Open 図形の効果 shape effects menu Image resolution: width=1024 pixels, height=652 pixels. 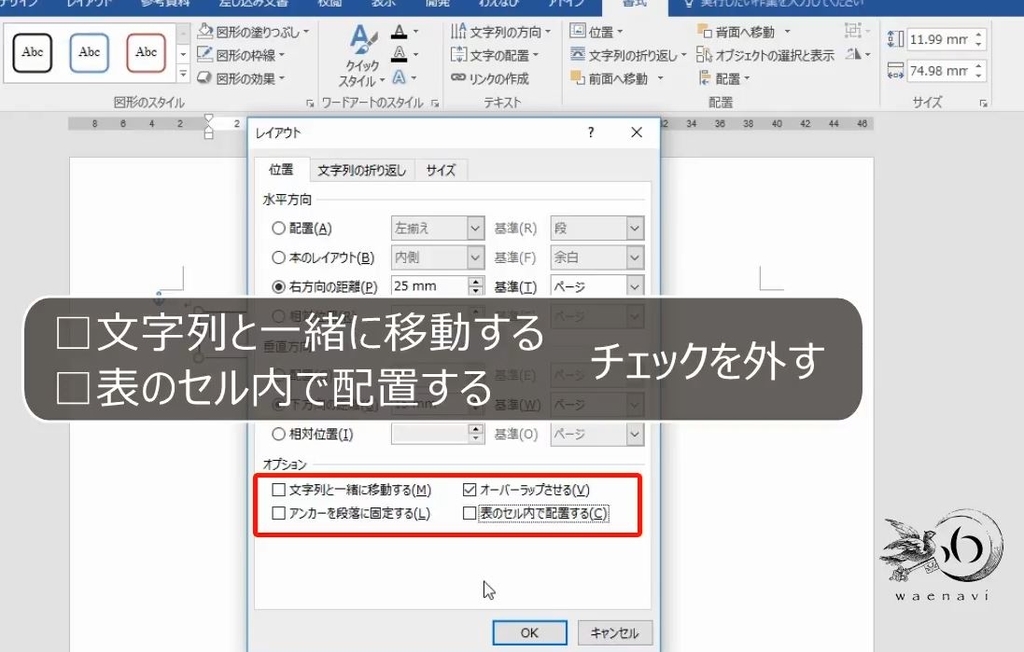click(241, 78)
